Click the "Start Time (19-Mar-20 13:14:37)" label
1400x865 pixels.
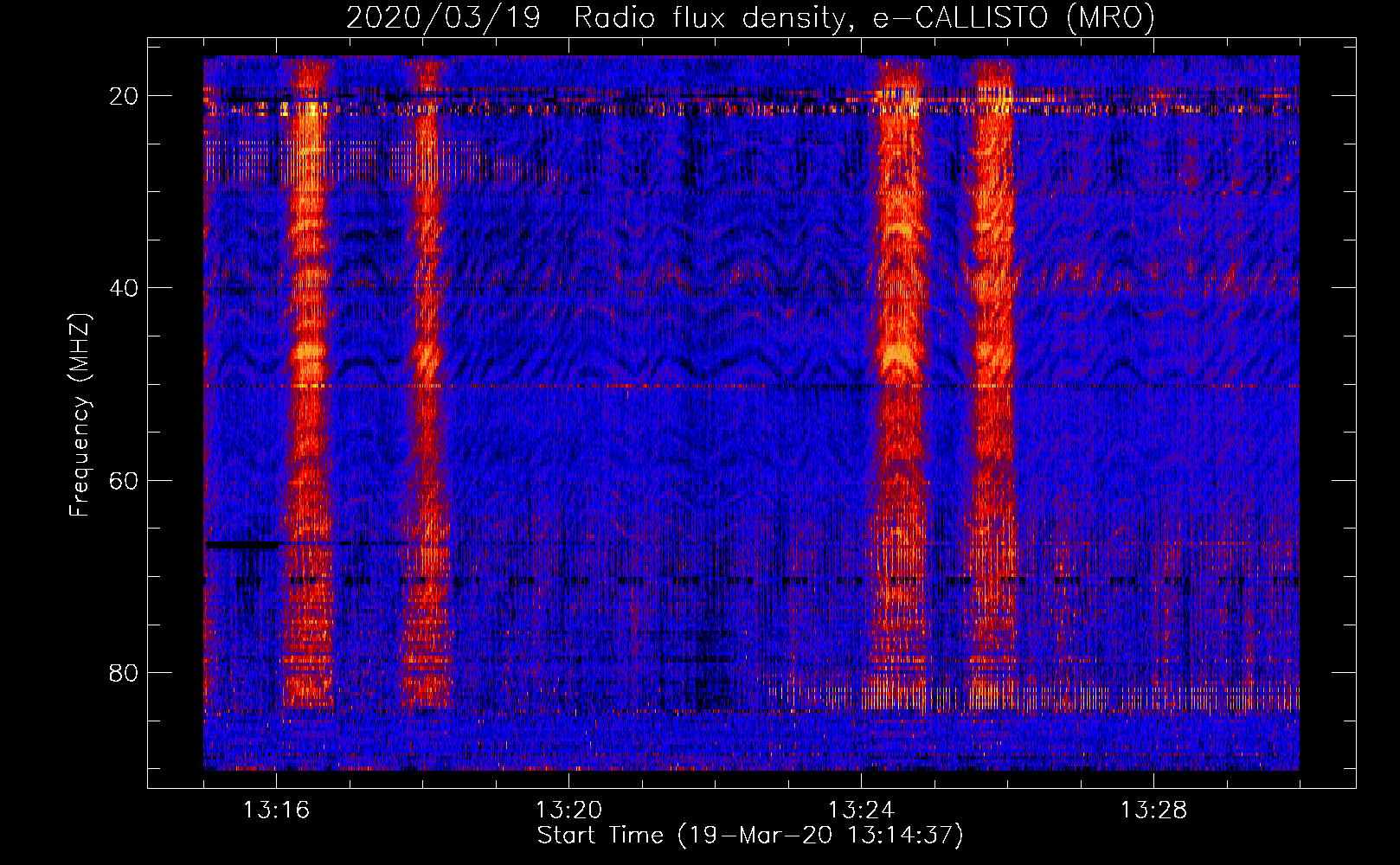tap(750, 836)
